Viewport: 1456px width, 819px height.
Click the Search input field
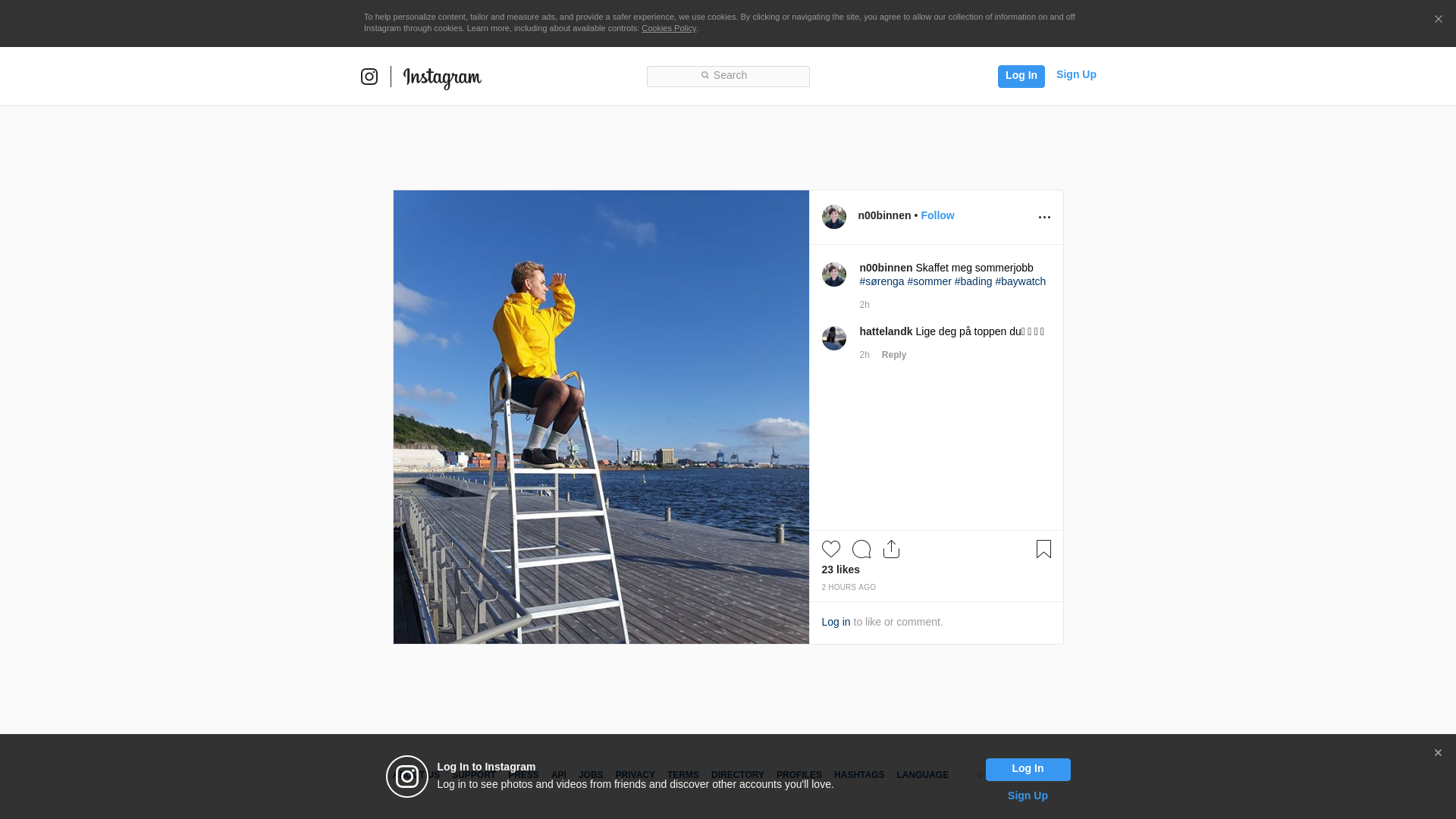(x=728, y=76)
